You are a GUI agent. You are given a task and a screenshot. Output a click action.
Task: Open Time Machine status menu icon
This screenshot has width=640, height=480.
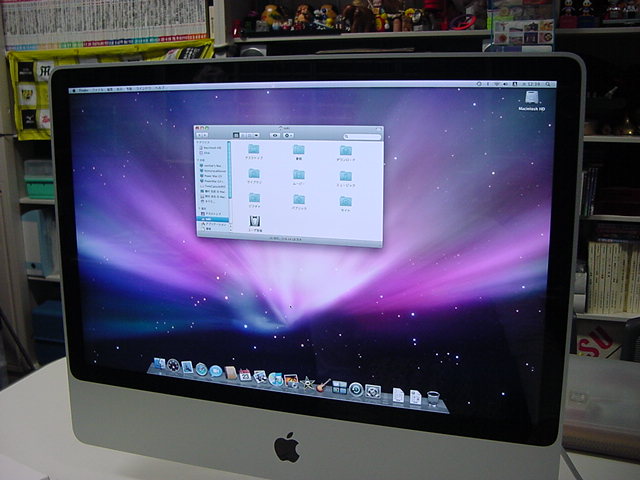pos(479,84)
